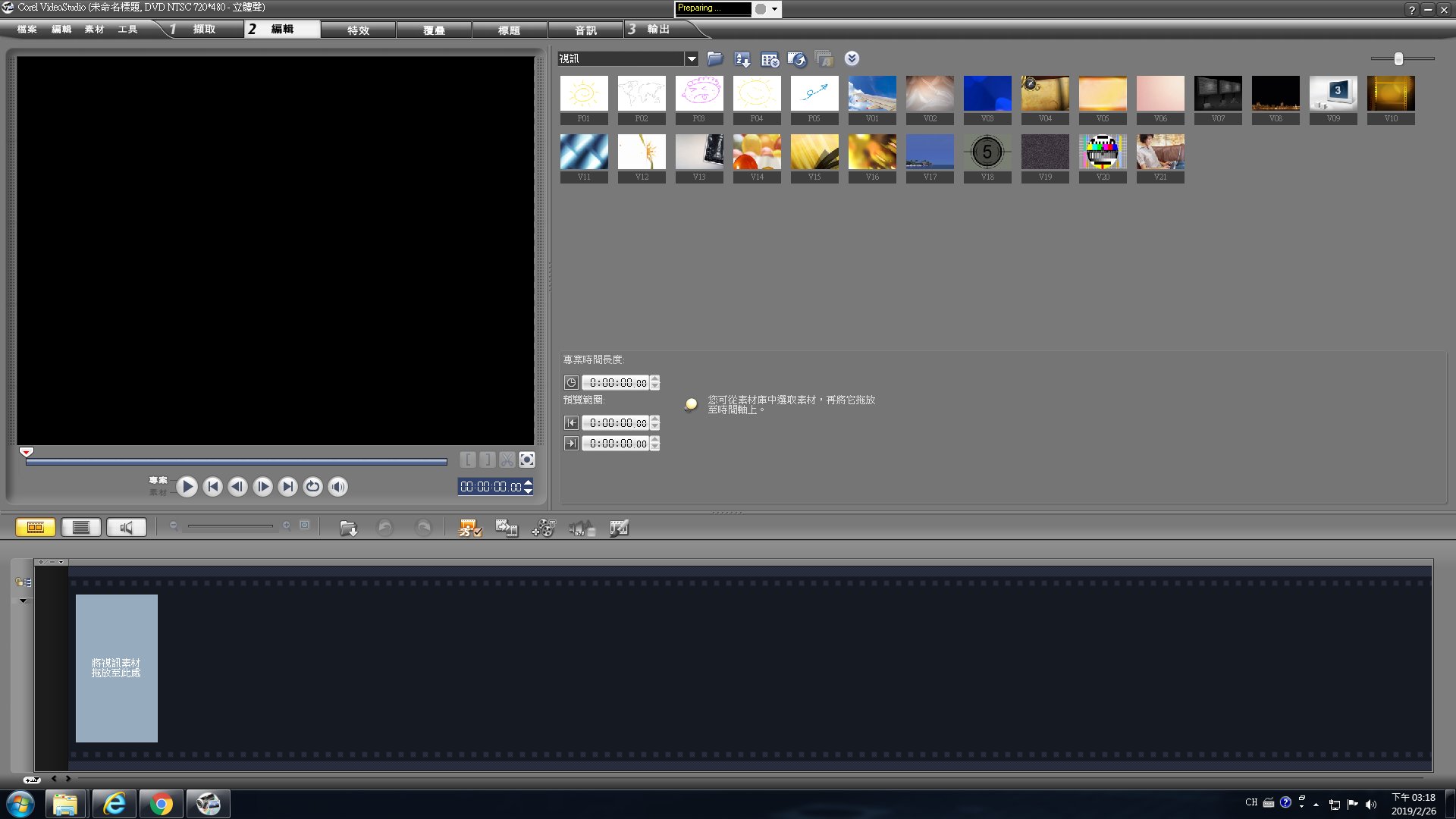Image resolution: width=1456 pixels, height=819 pixels.
Task: Enlarge the preview window
Action: point(527,460)
